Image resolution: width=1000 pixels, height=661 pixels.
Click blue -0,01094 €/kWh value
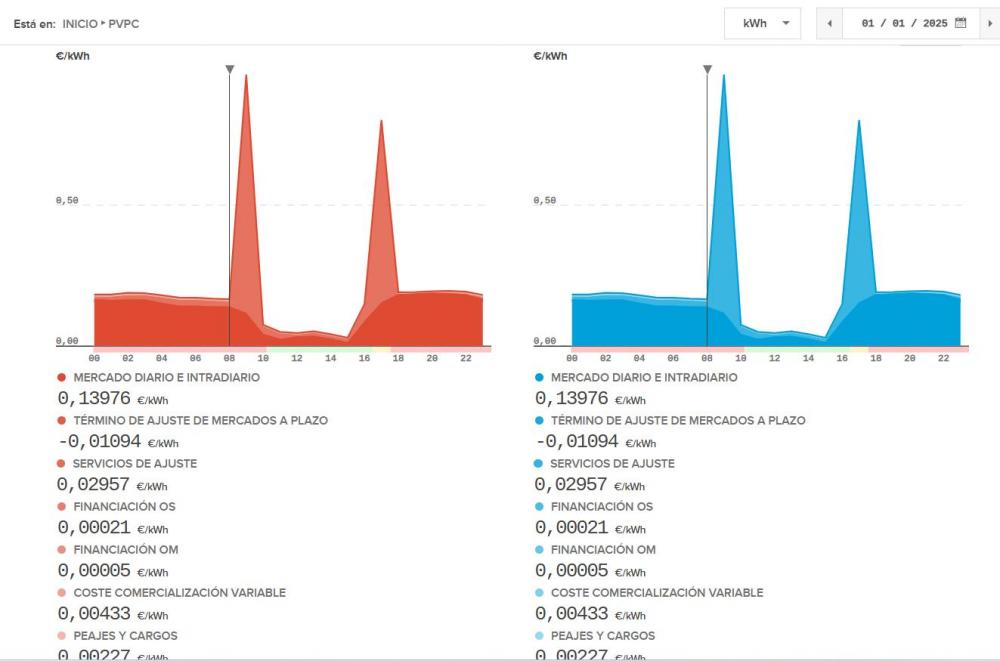(596, 442)
